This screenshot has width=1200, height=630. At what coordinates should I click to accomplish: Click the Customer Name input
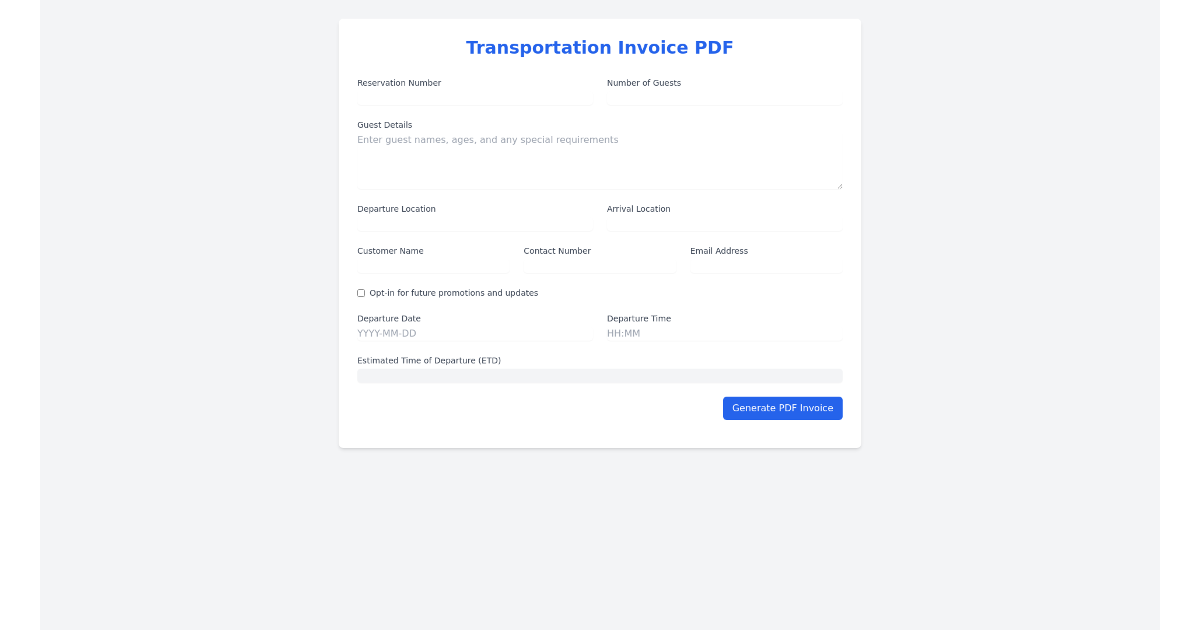click(x=430, y=266)
